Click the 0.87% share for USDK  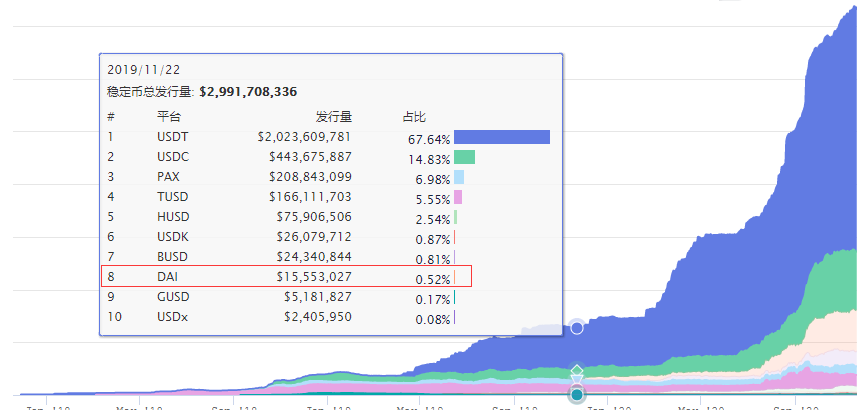pos(433,239)
